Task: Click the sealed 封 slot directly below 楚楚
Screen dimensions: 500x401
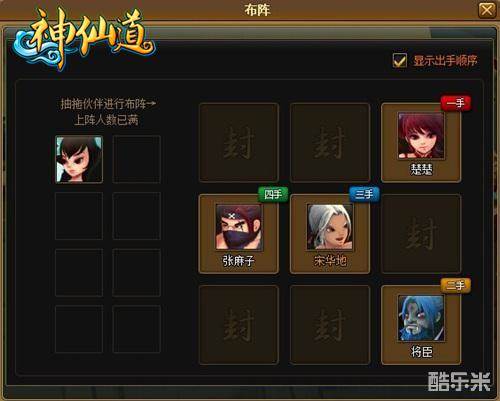Action: pyautogui.click(x=421, y=234)
